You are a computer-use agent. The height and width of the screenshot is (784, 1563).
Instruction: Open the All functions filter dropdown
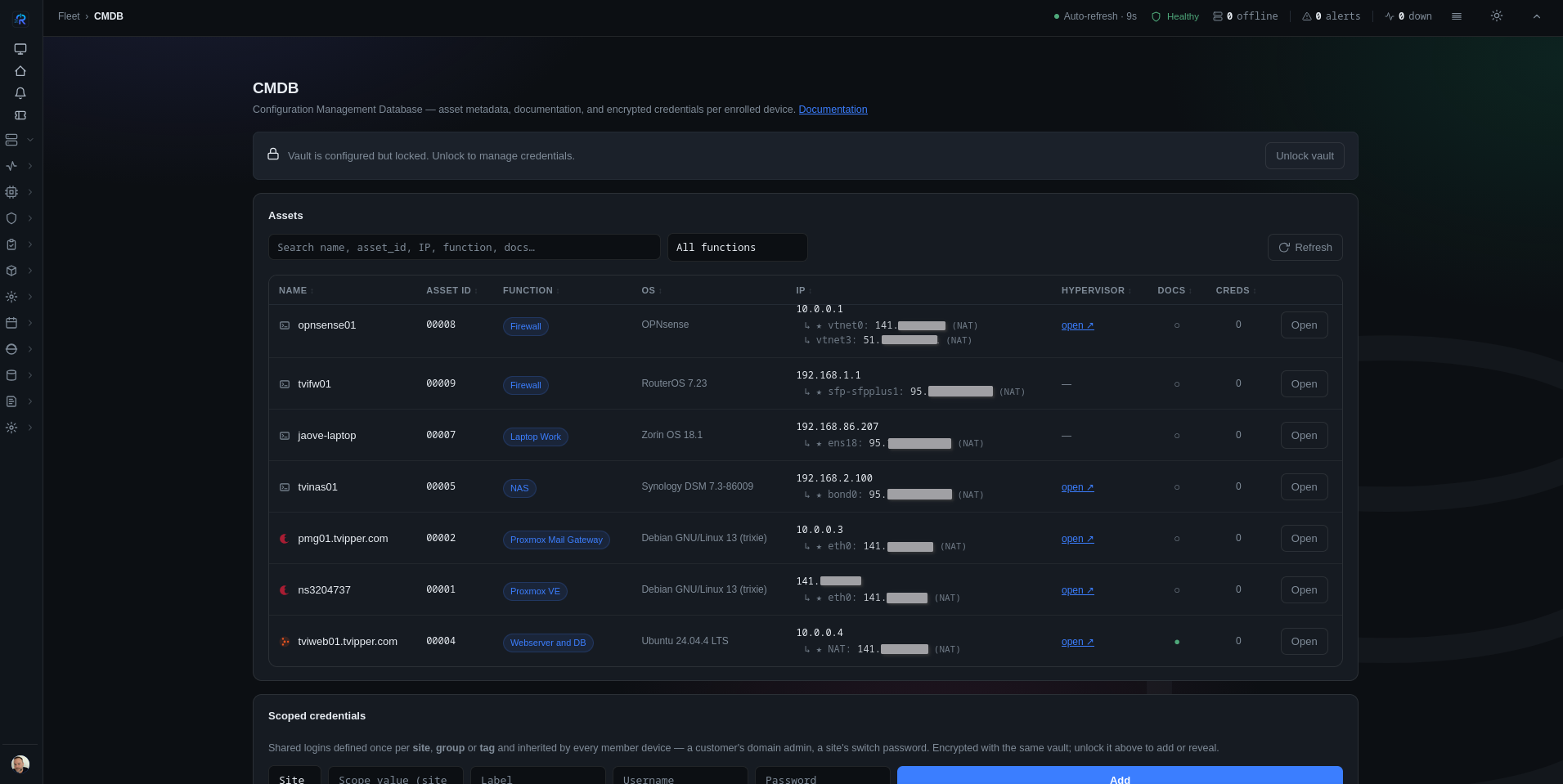737,247
